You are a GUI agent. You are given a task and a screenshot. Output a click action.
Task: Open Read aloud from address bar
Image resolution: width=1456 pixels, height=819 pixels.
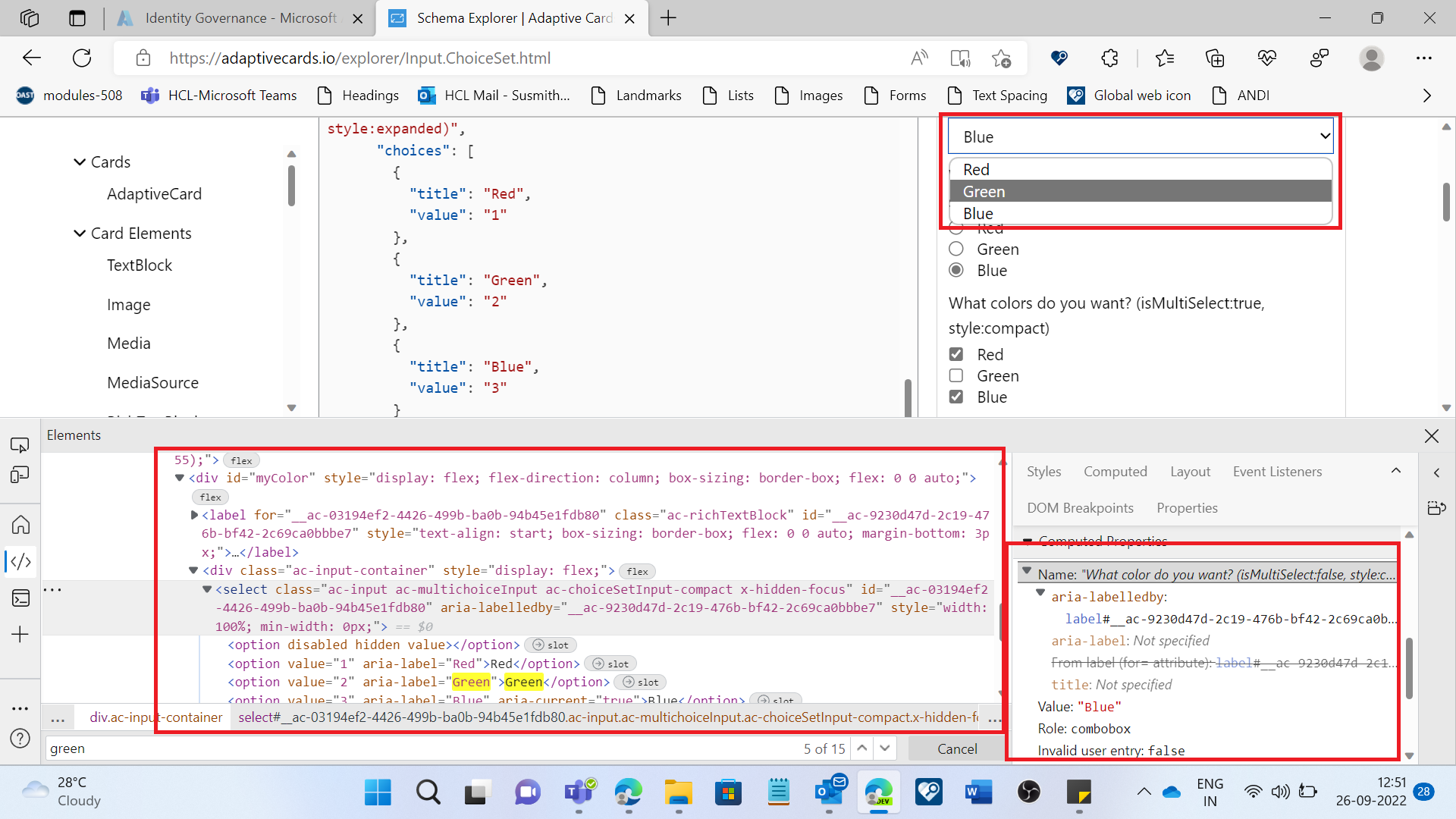(920, 58)
